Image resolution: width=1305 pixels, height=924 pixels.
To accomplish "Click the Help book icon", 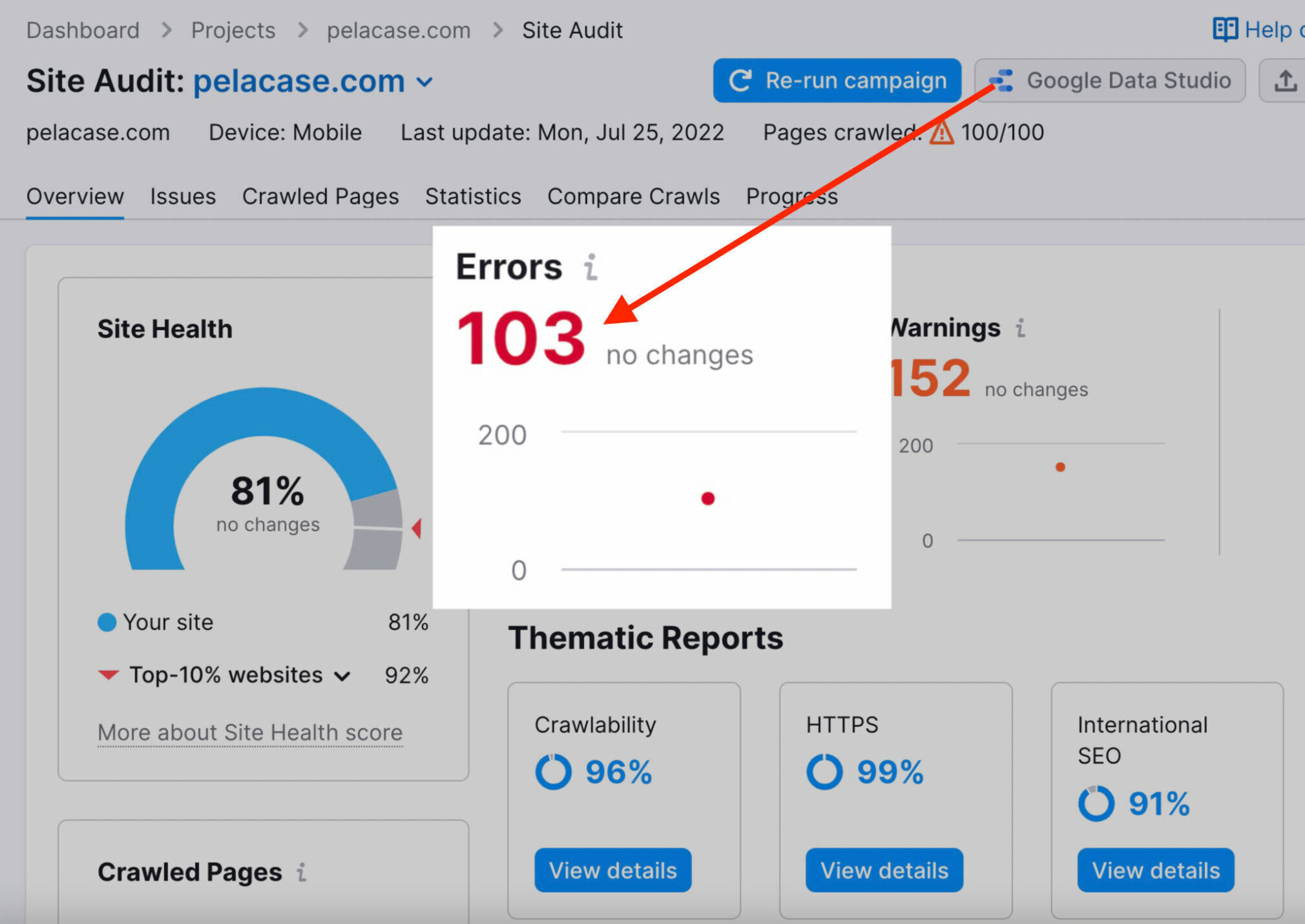I will [1225, 30].
